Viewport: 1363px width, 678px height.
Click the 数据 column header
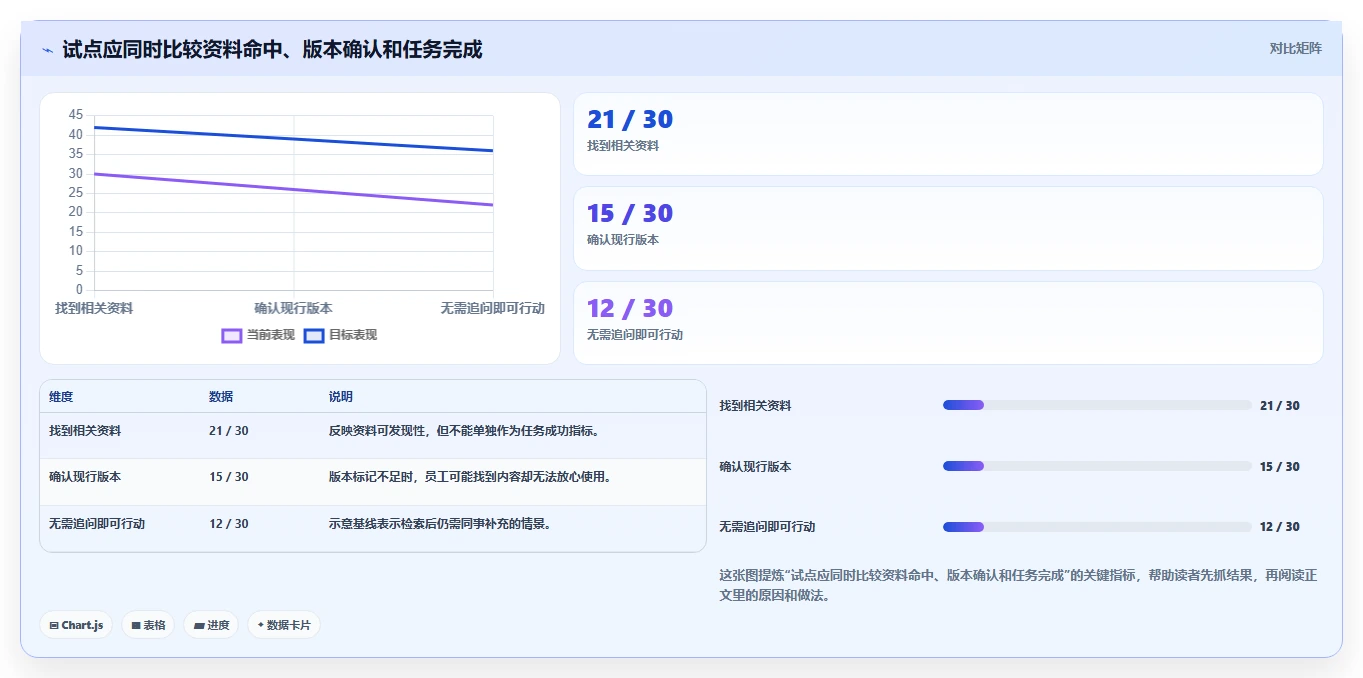(x=221, y=397)
